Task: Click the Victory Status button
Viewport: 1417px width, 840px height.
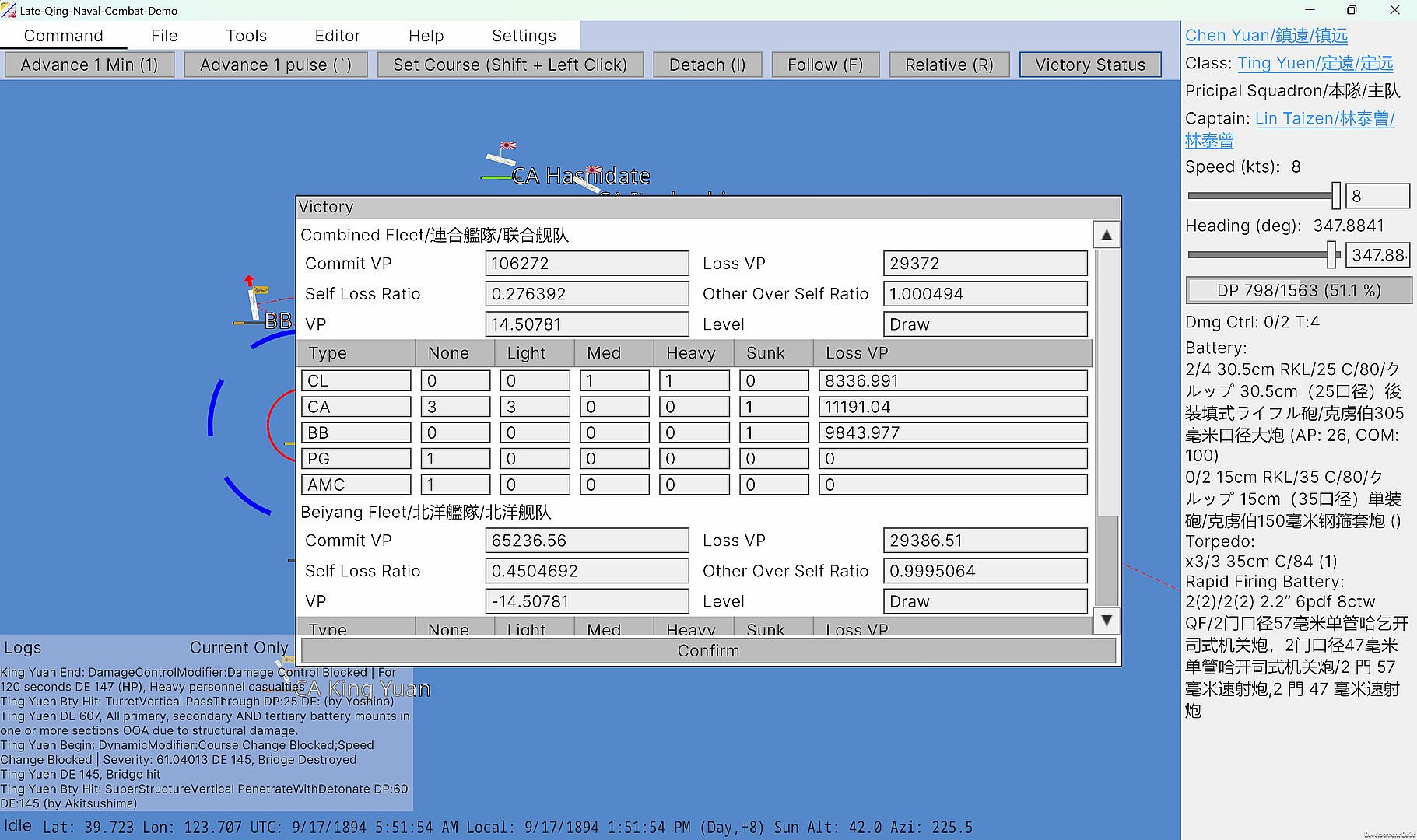Action: (1089, 65)
